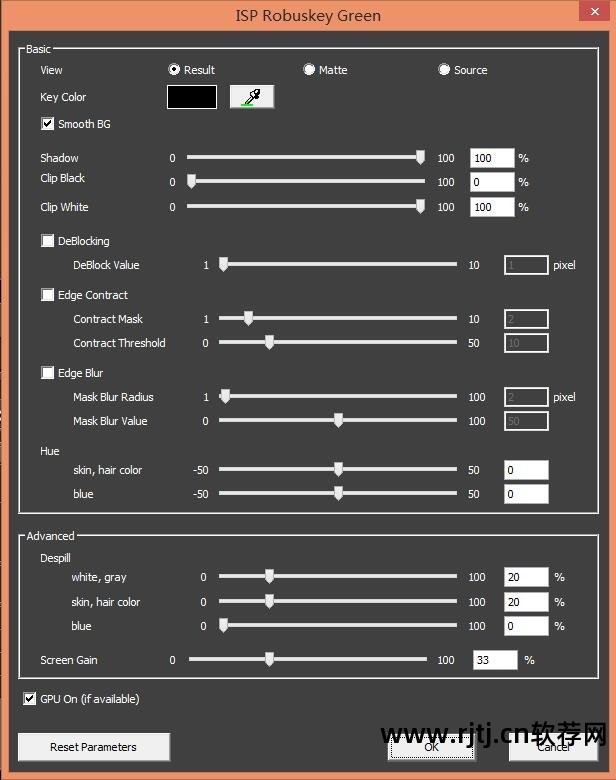This screenshot has width=616, height=780.
Task: Enable the Edge Contract checkbox
Action: tap(47, 295)
